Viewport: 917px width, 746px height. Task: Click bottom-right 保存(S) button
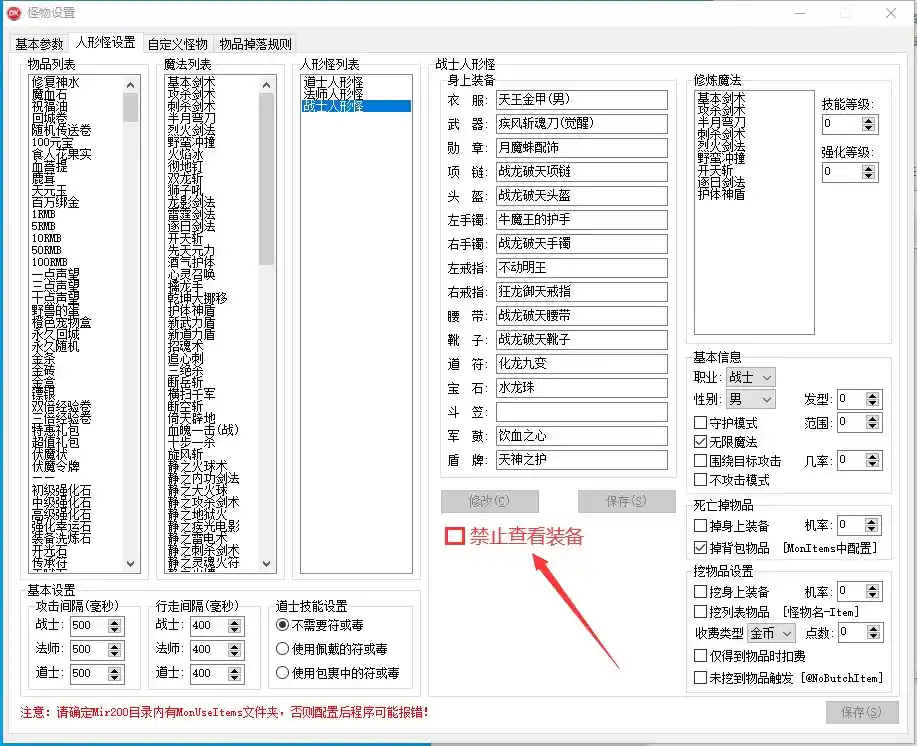tap(861, 712)
